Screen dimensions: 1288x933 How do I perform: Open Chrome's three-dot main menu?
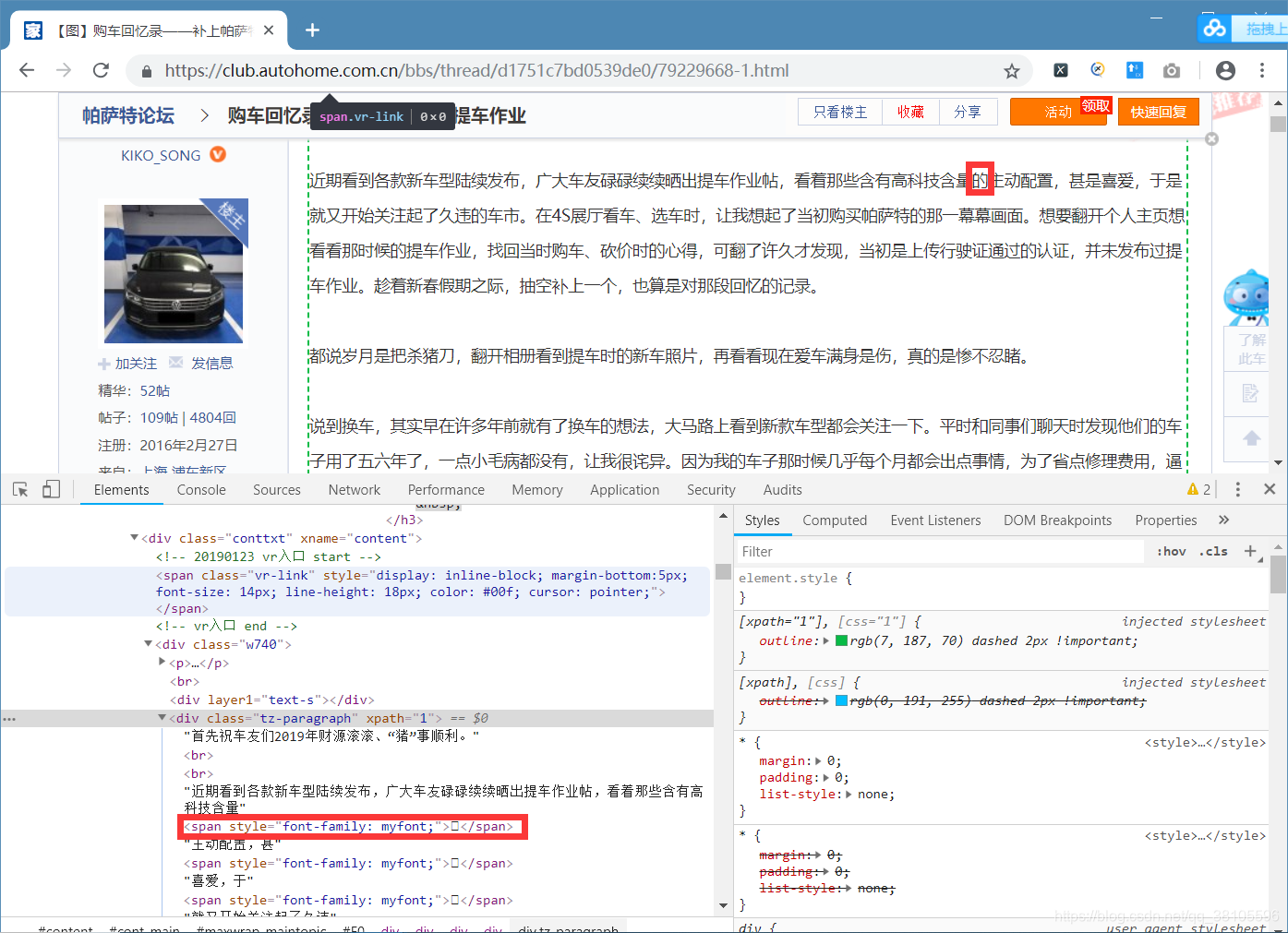[1262, 70]
